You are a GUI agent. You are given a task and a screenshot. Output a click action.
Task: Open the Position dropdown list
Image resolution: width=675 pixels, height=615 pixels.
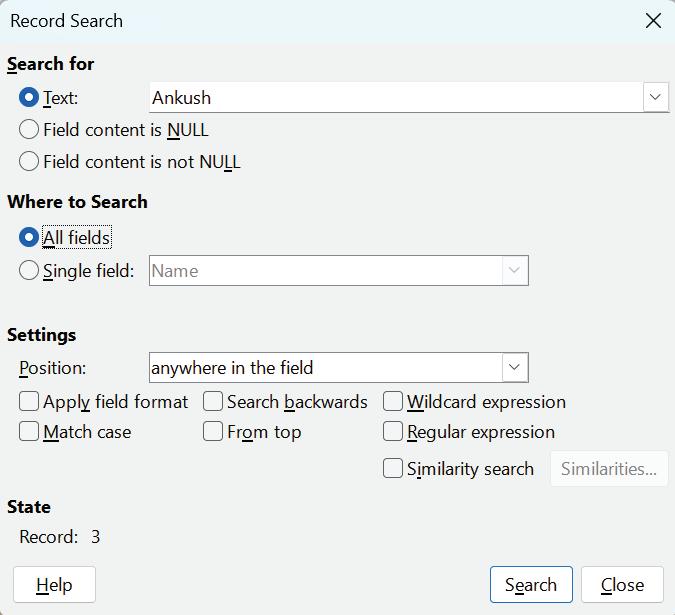pyautogui.click(x=514, y=367)
